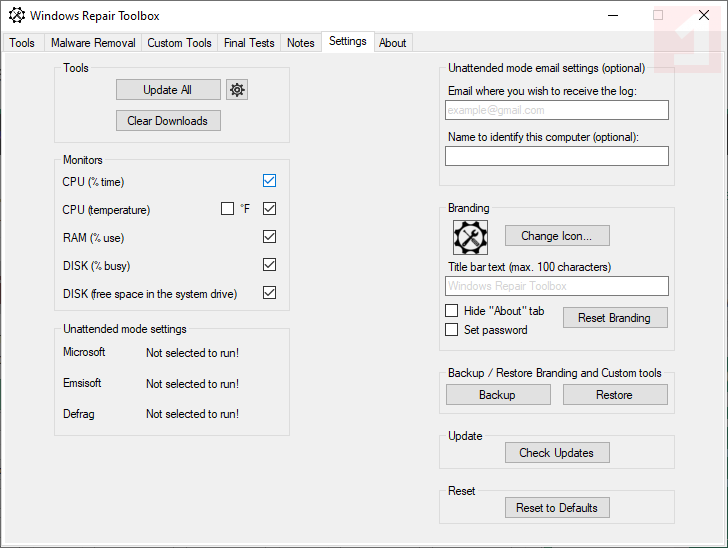Click the Clear Downloads button
Image resolution: width=728 pixels, height=548 pixels.
[x=168, y=121]
